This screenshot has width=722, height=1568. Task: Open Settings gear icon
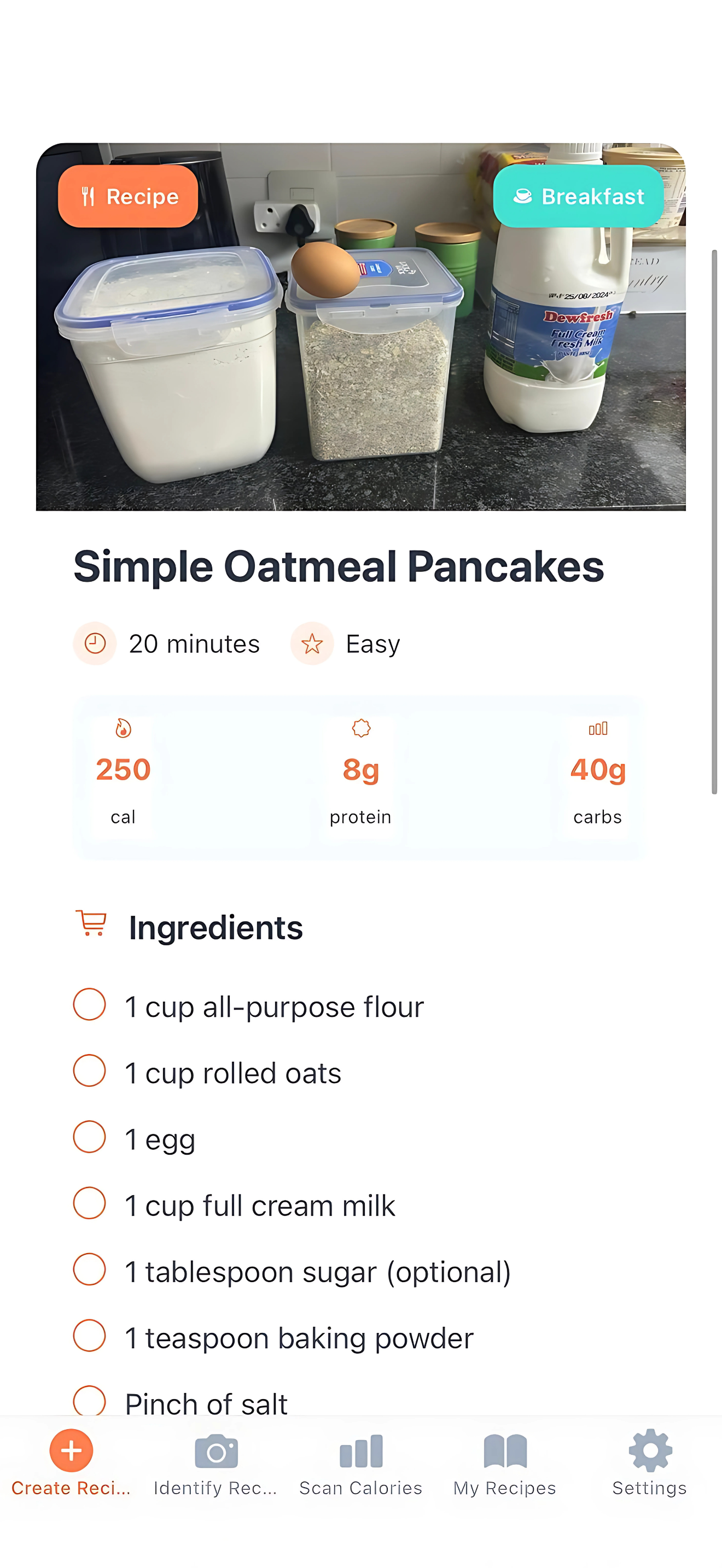[650, 1450]
